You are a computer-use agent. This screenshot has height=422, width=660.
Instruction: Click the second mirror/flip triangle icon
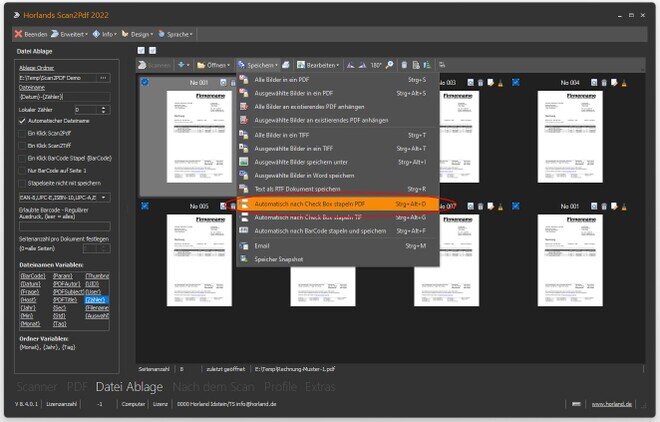(362, 65)
